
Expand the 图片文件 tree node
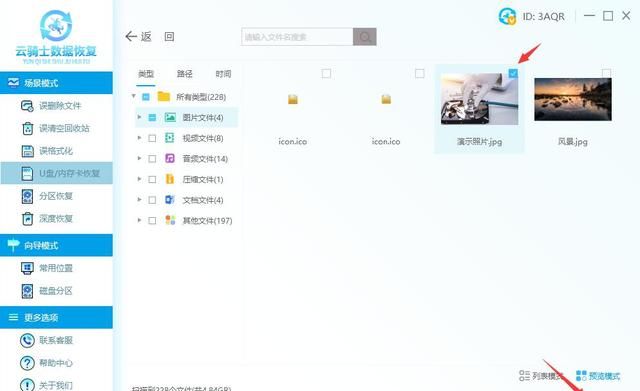tap(139, 117)
